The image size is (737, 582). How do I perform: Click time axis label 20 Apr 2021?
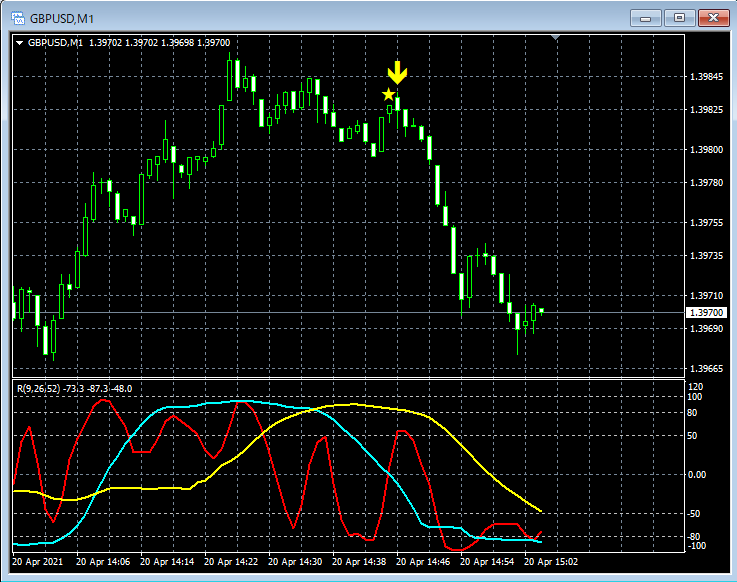(38, 562)
